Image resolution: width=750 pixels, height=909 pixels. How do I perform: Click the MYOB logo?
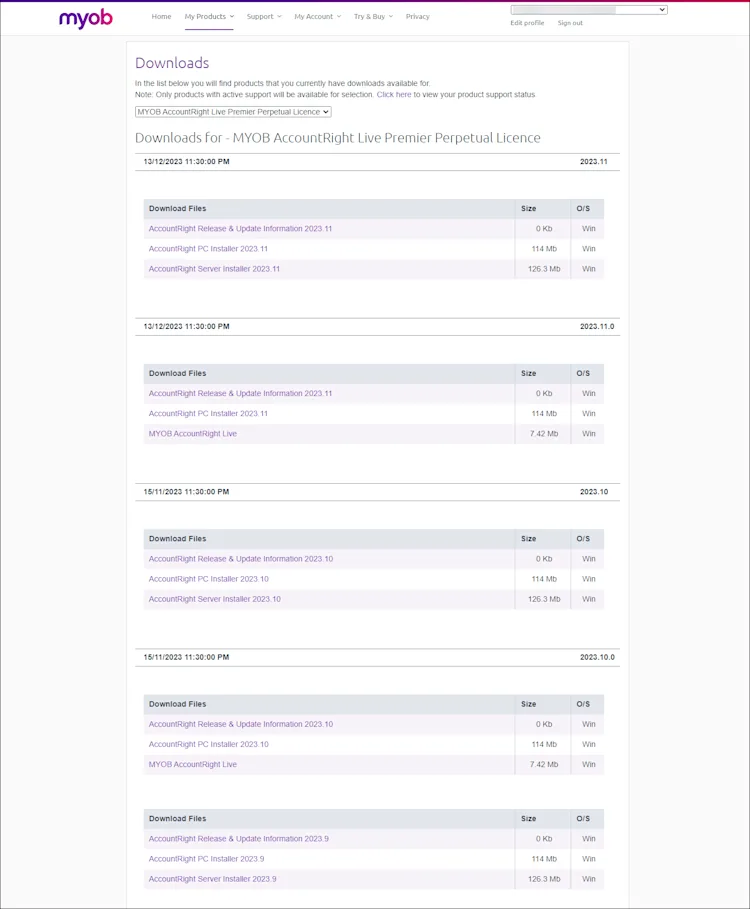point(85,17)
